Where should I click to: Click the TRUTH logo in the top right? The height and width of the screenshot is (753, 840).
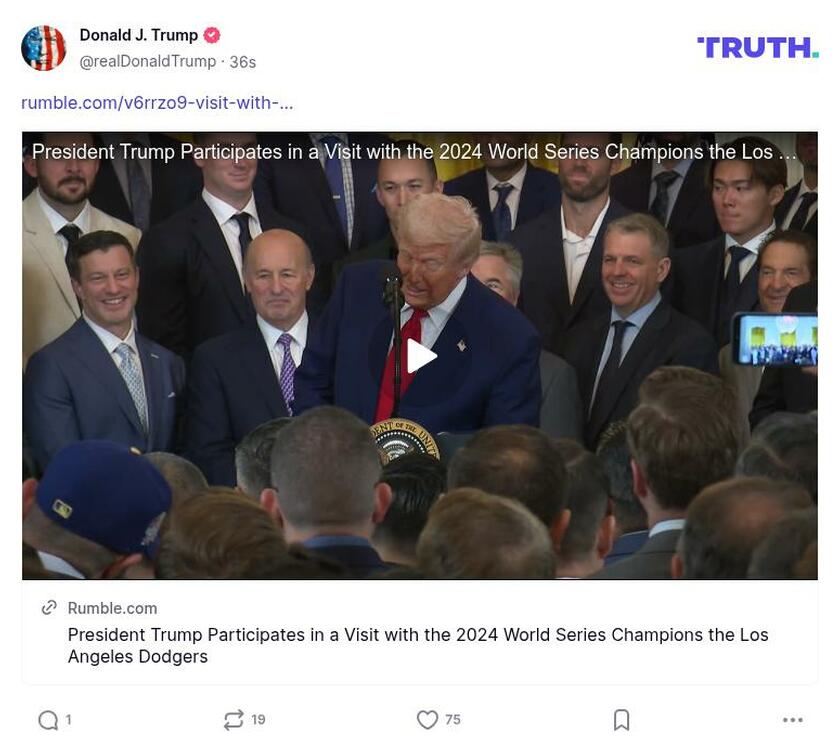pos(757,45)
